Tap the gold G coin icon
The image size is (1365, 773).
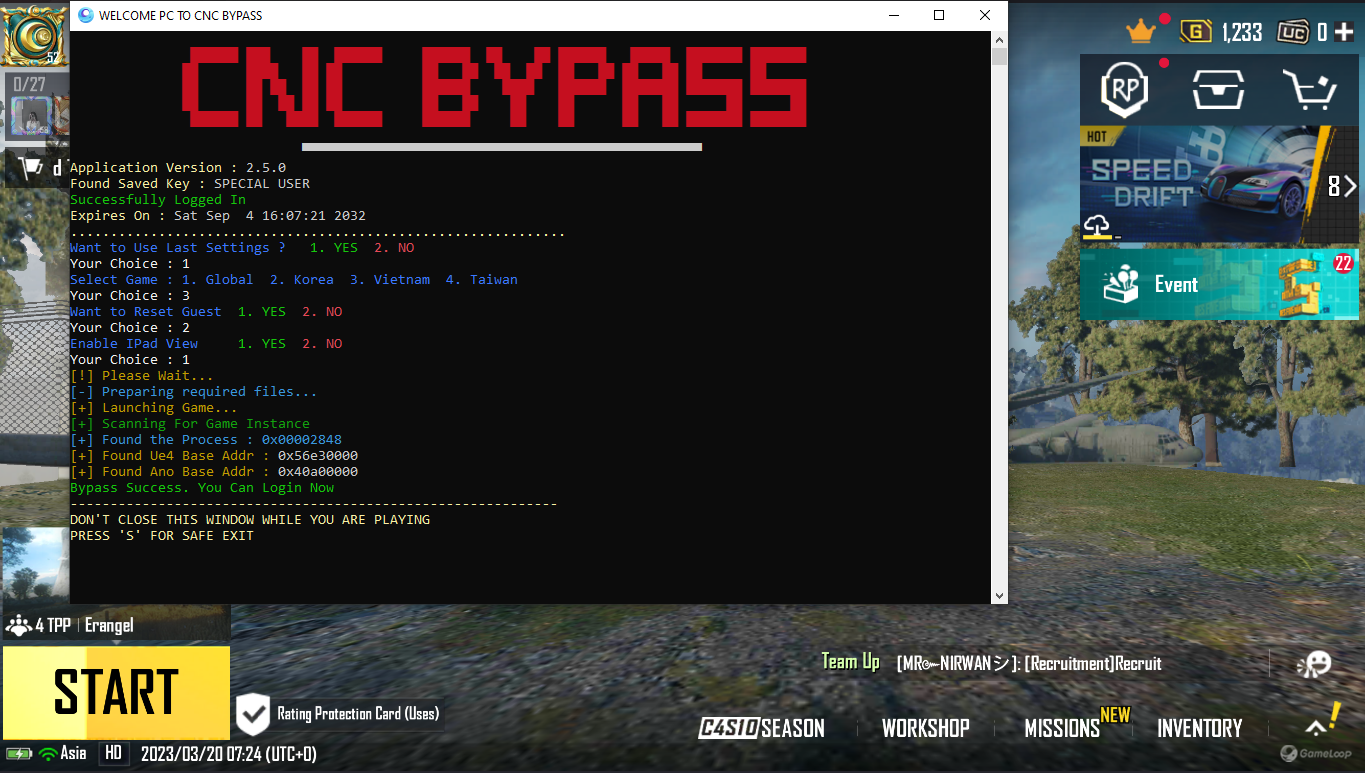(x=1196, y=32)
